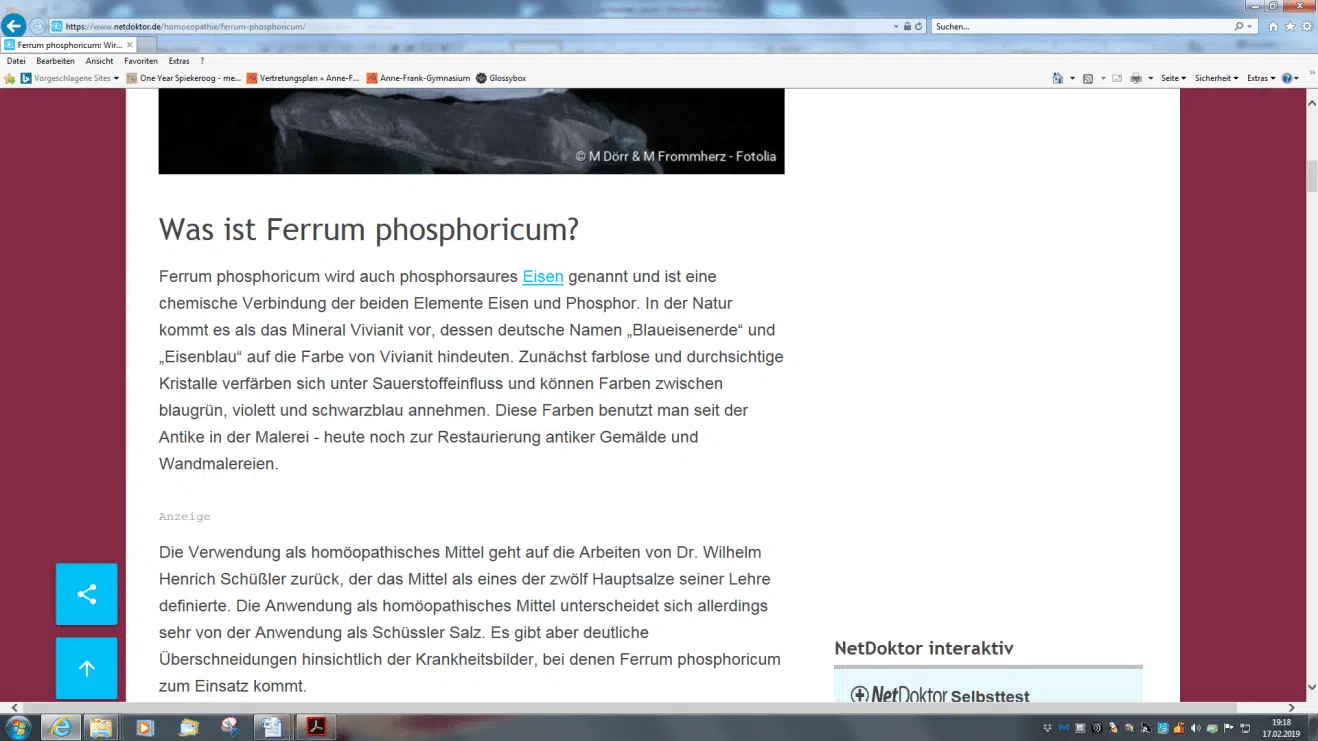Viewport: 1318px width, 741px height.
Task: Open favorites using the star icon
Action: [x=1289, y=27]
